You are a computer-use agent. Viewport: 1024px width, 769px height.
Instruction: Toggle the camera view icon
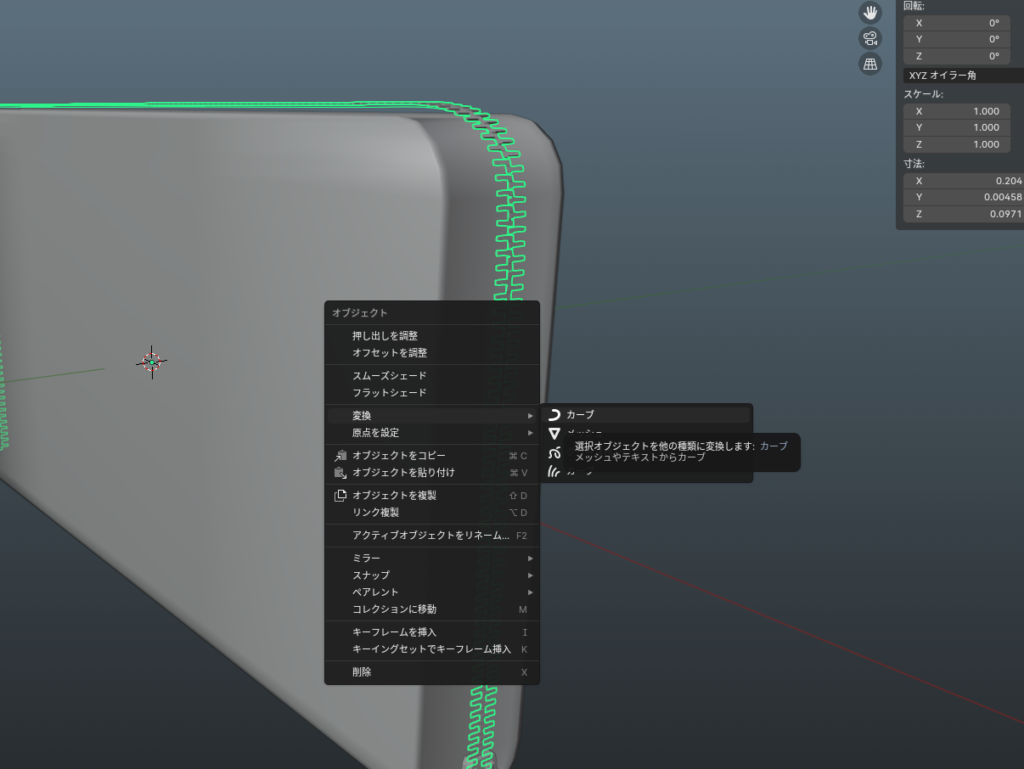pos(870,39)
